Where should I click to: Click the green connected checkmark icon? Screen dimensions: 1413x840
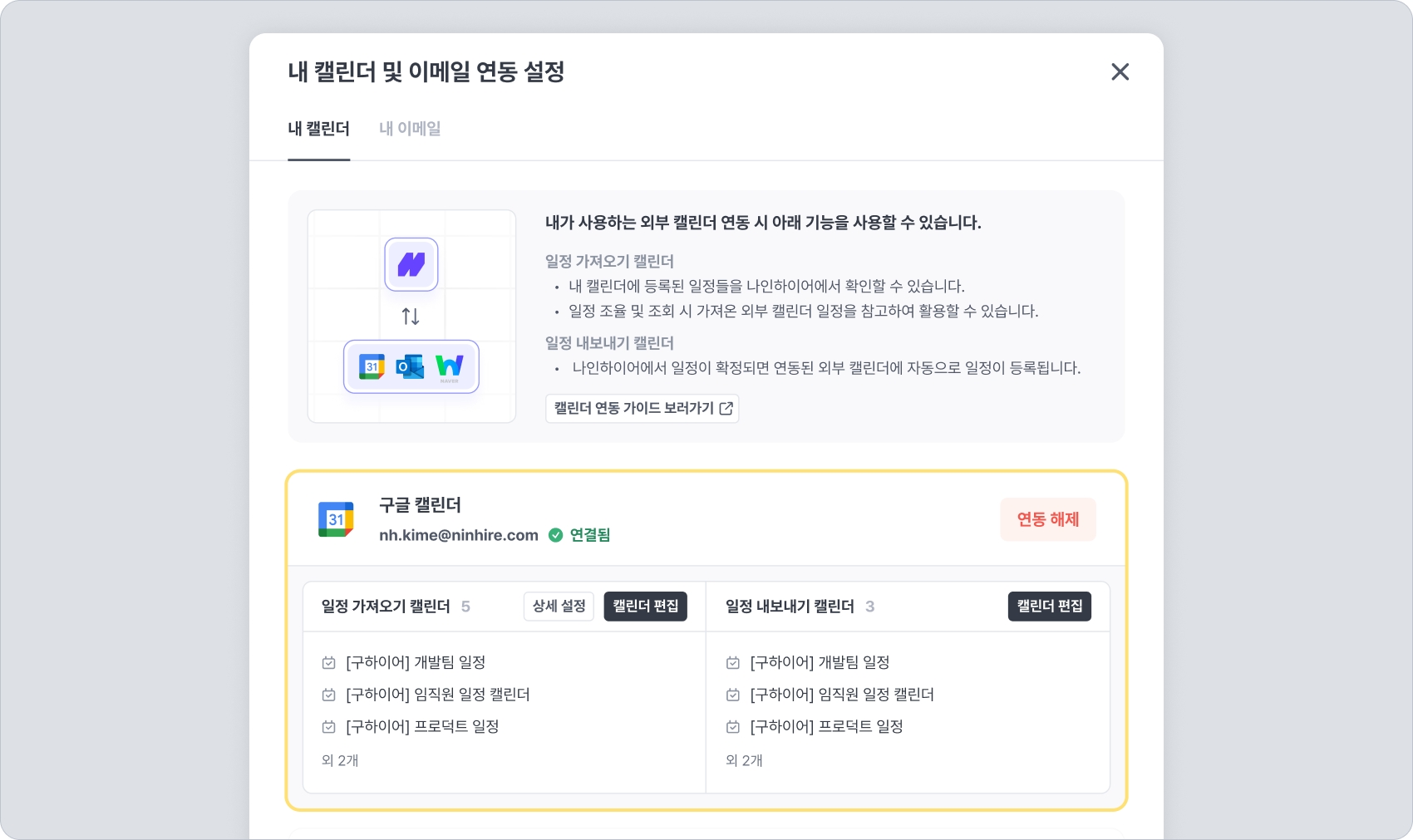pos(555,535)
